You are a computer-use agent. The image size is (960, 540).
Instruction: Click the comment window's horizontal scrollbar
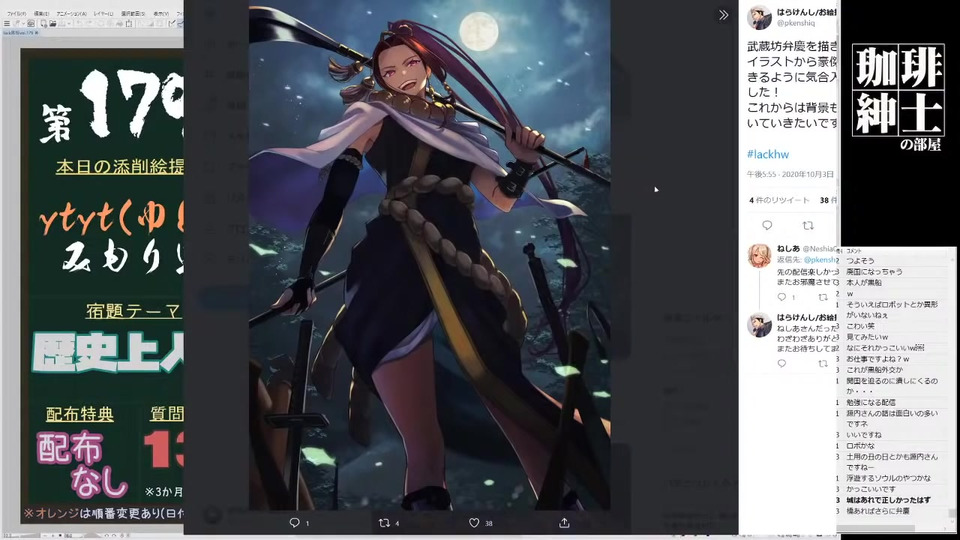[876, 527]
